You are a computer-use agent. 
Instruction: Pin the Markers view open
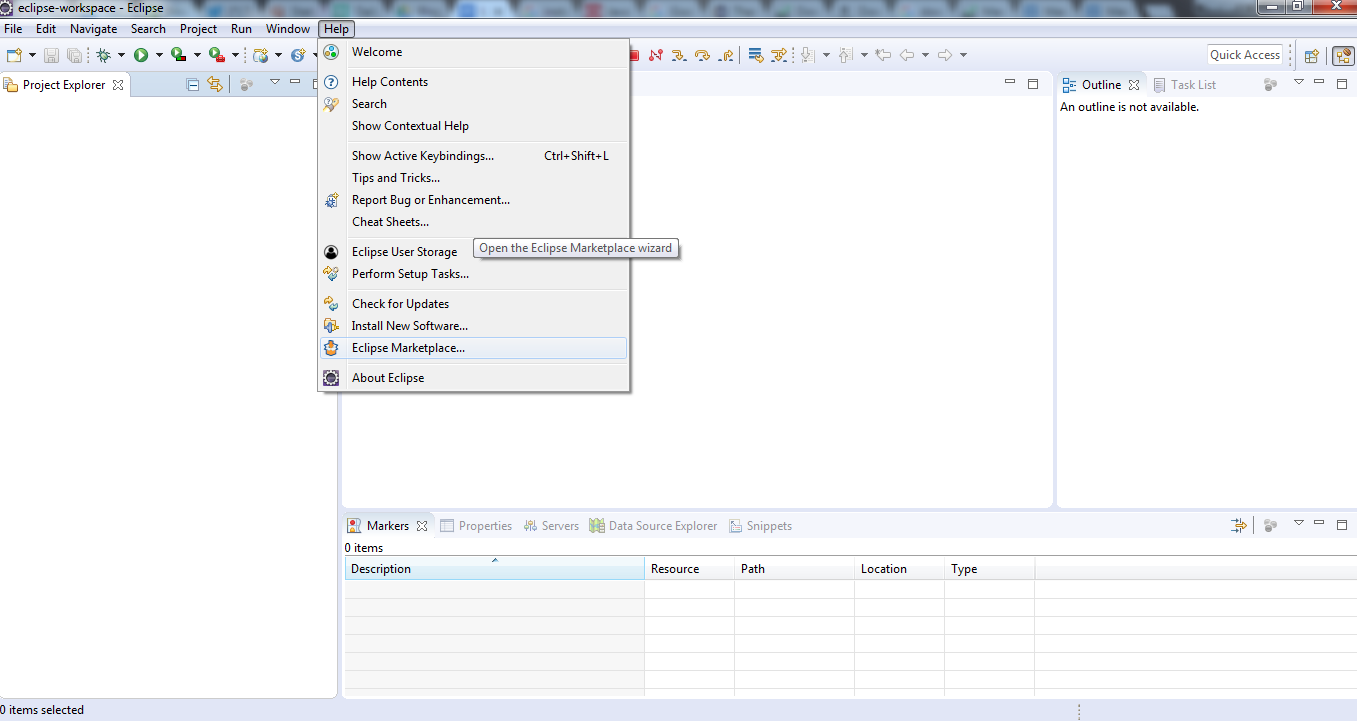tap(1238, 524)
